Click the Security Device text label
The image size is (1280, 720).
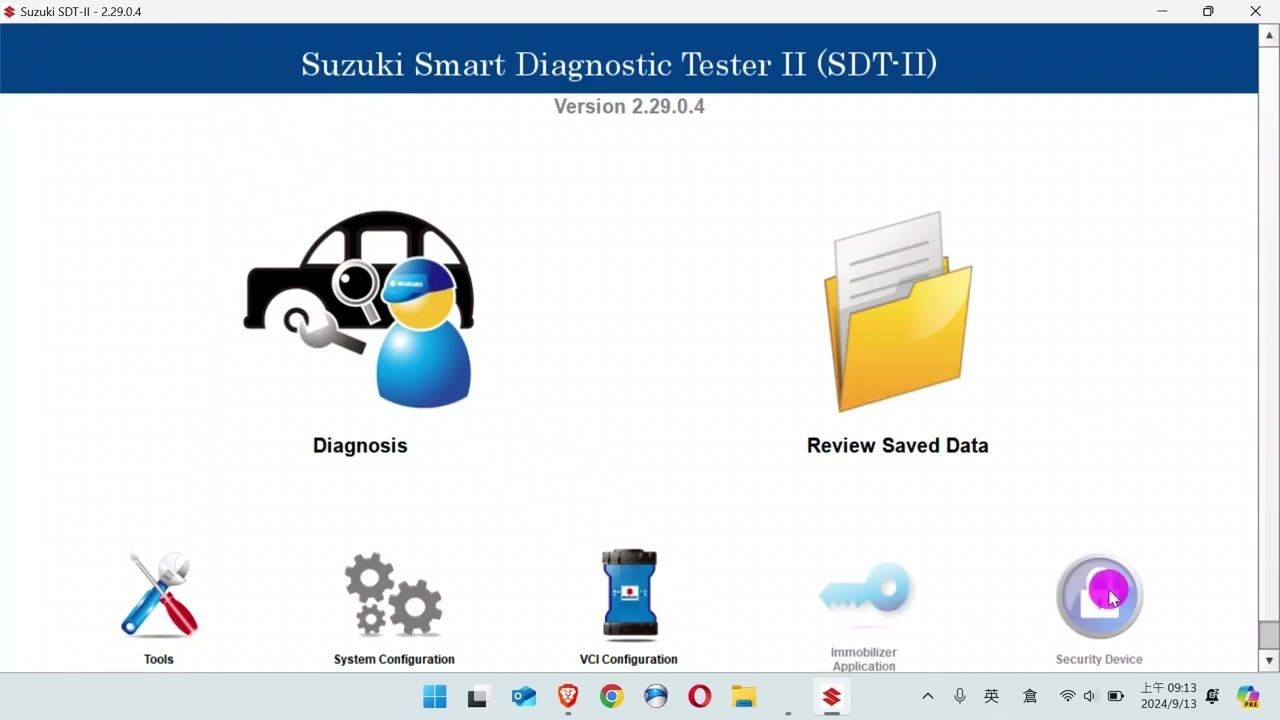1099,660
